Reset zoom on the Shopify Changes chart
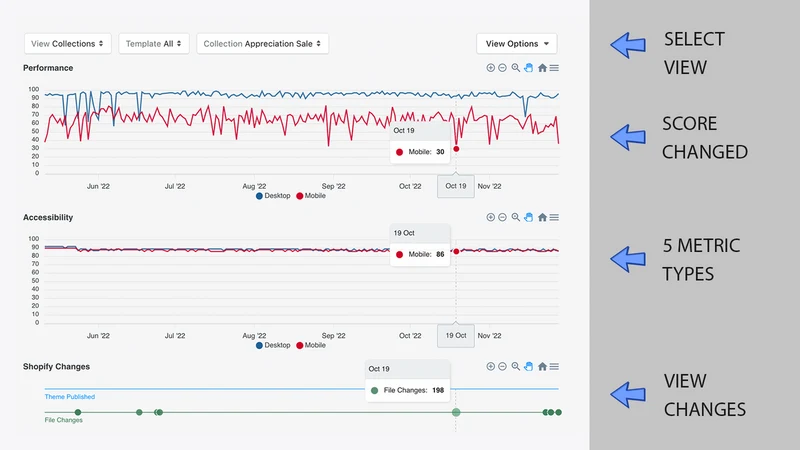This screenshot has height=450, width=800. 542,366
